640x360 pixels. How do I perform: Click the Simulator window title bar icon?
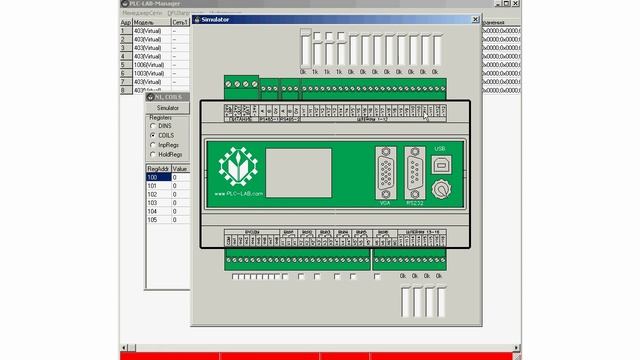point(197,19)
